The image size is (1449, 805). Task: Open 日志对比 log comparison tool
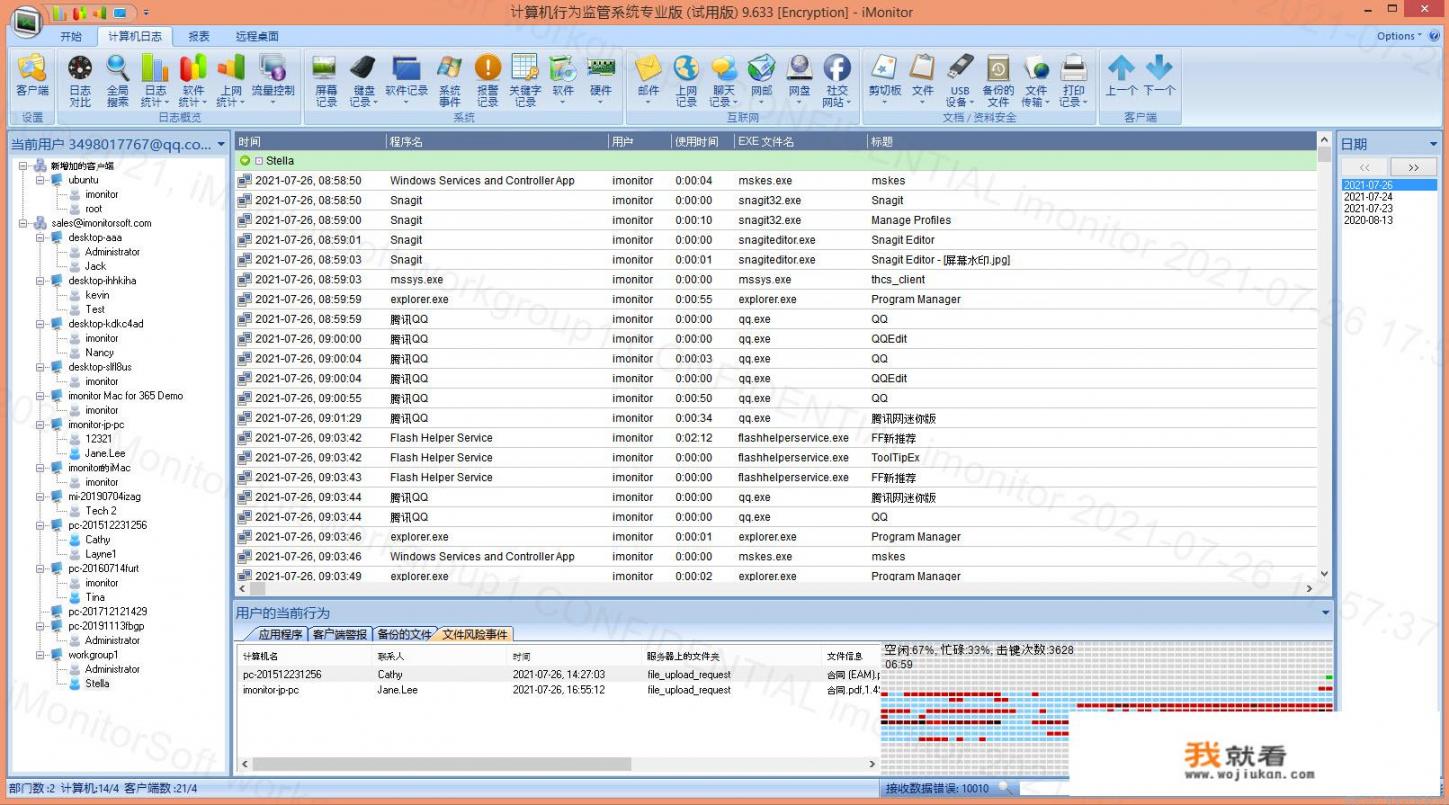[80, 79]
